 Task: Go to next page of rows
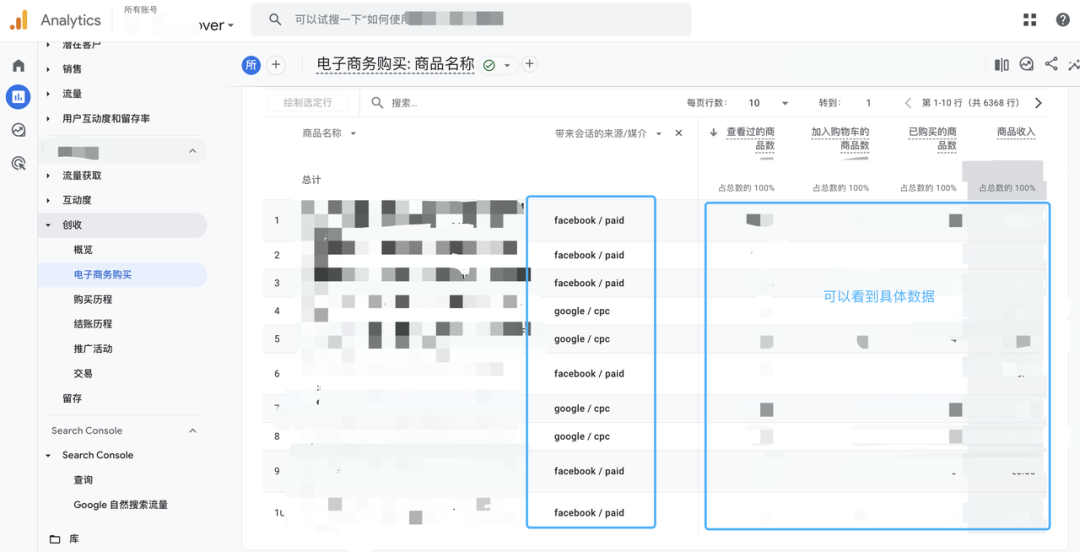(x=1039, y=103)
